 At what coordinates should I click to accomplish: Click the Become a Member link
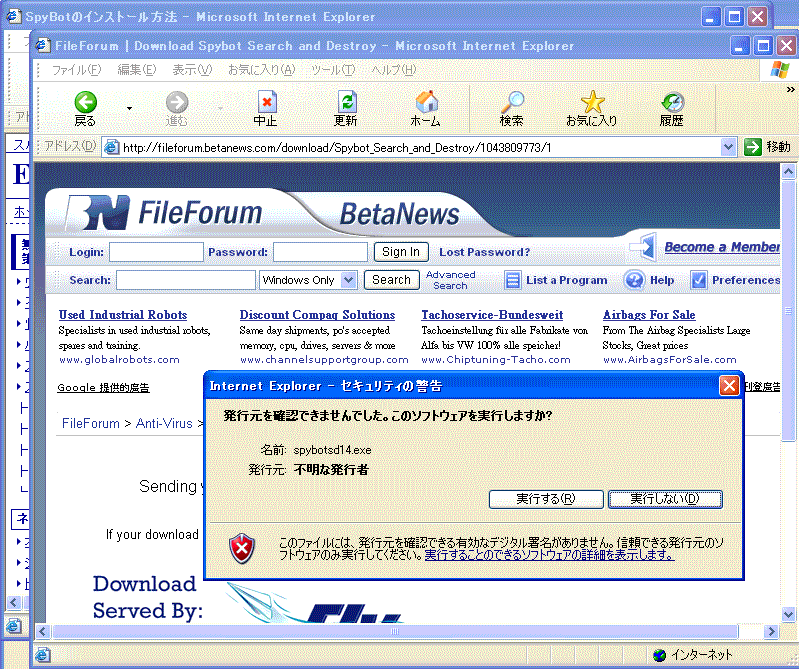click(722, 247)
